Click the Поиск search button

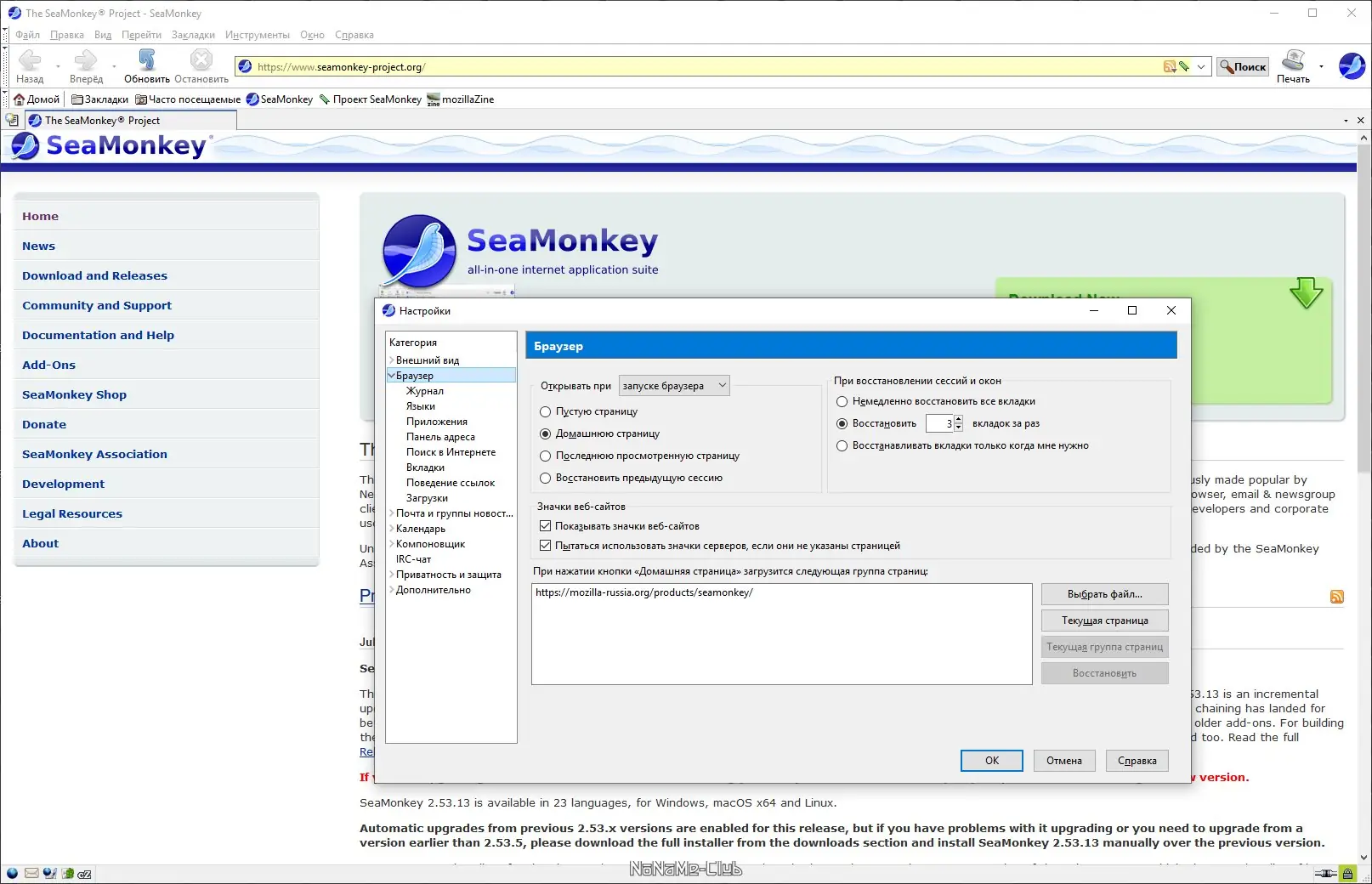(1242, 66)
